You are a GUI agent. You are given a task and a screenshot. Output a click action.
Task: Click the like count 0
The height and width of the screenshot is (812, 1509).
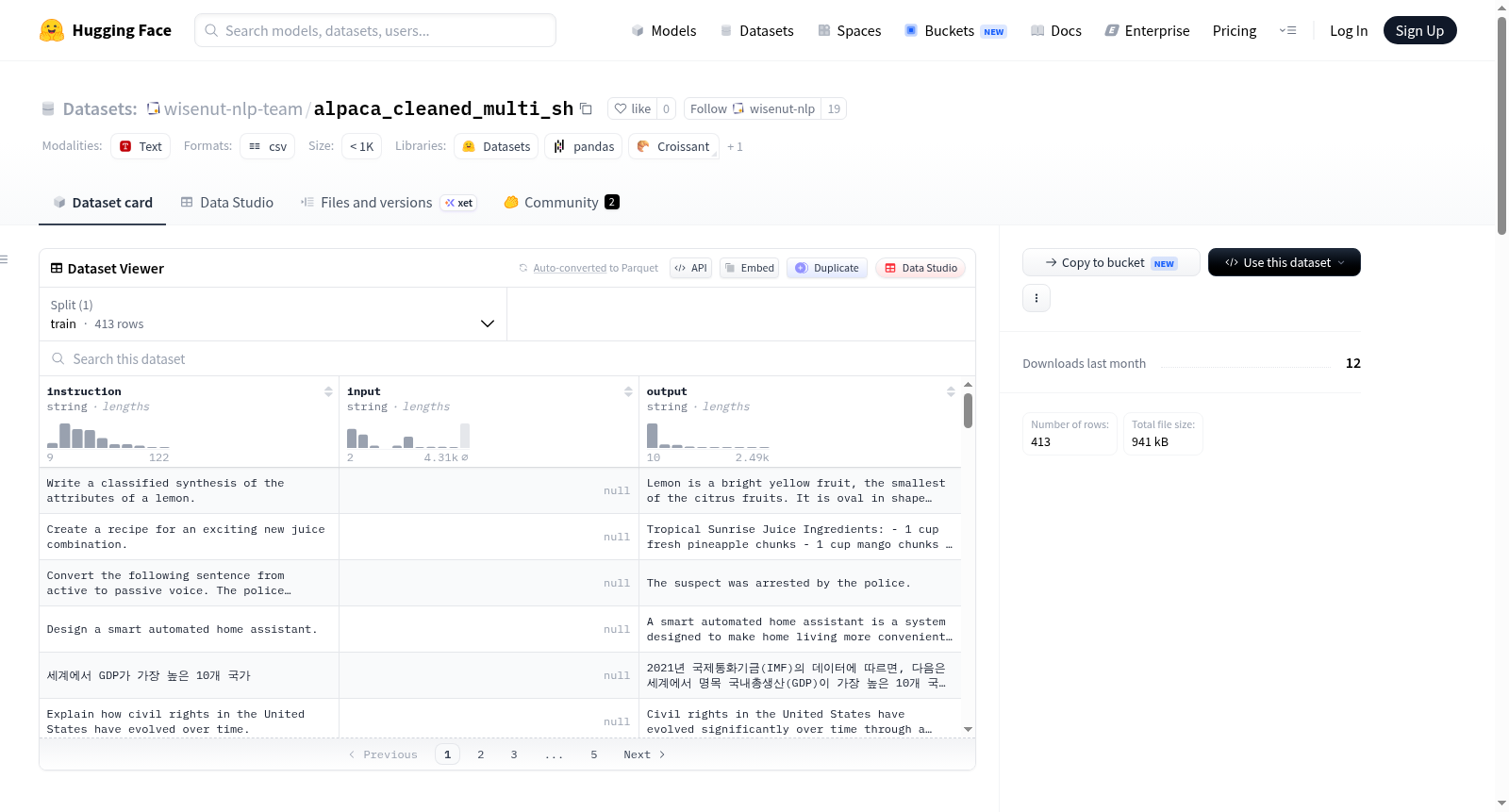click(666, 108)
